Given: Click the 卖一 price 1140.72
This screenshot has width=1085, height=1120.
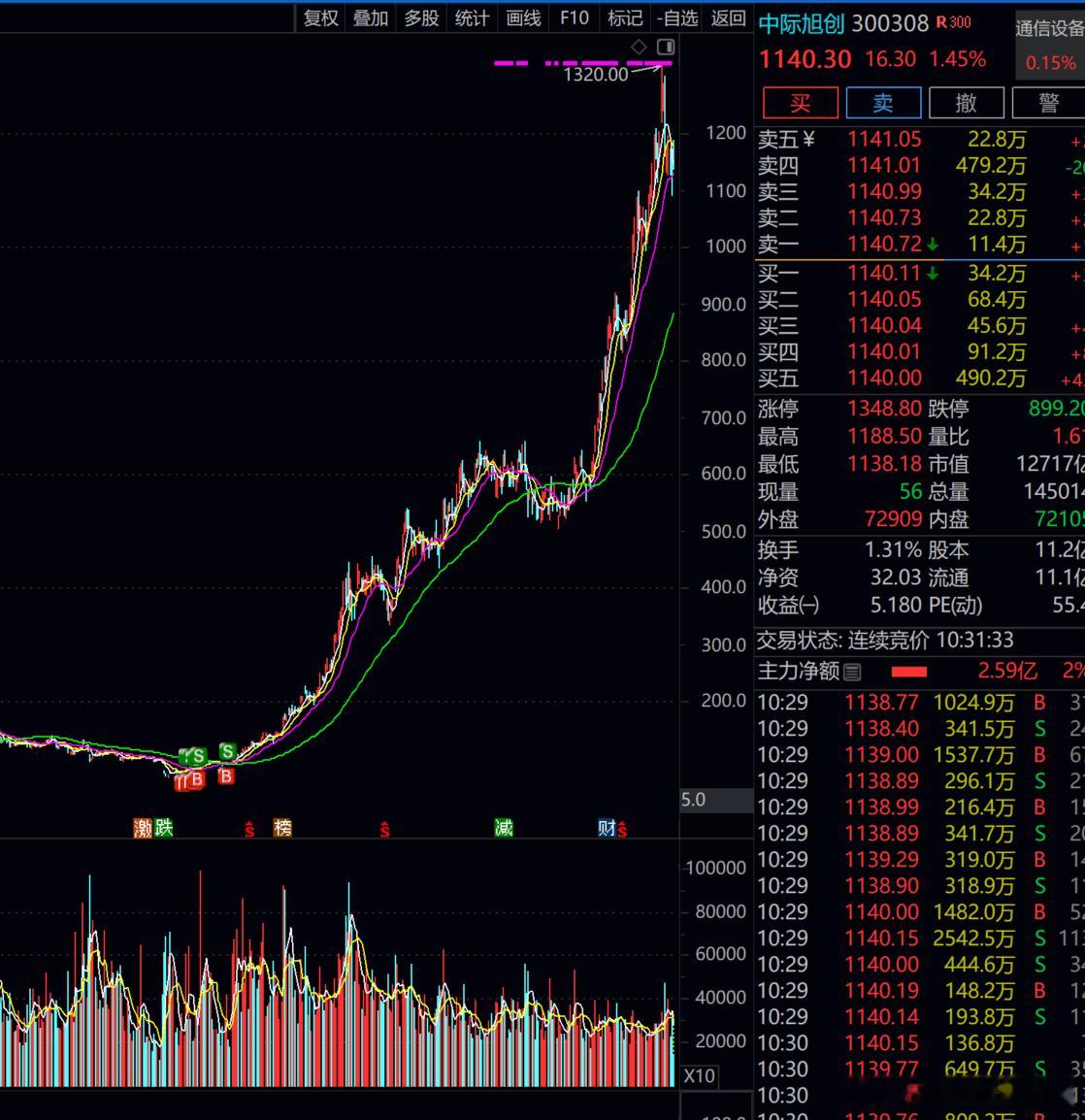Looking at the screenshot, I should [x=884, y=245].
